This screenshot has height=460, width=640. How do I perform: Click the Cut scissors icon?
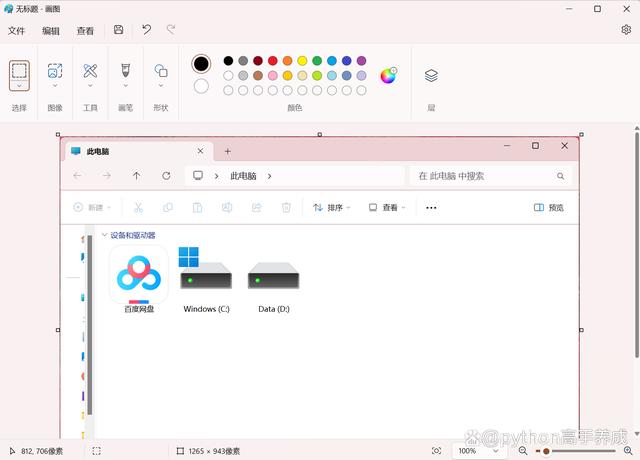click(x=138, y=207)
